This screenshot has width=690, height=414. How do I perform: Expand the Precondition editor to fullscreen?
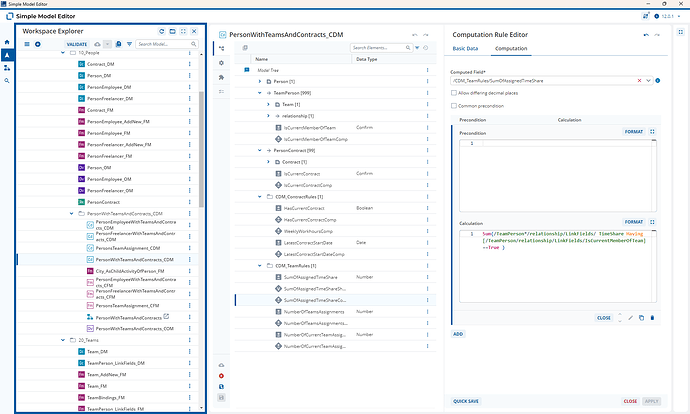click(x=652, y=132)
